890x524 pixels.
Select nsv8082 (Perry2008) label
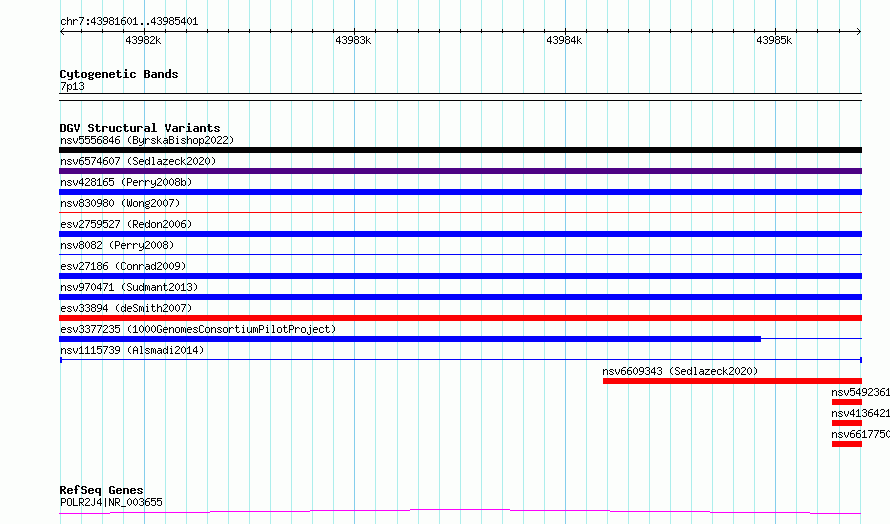(117, 245)
